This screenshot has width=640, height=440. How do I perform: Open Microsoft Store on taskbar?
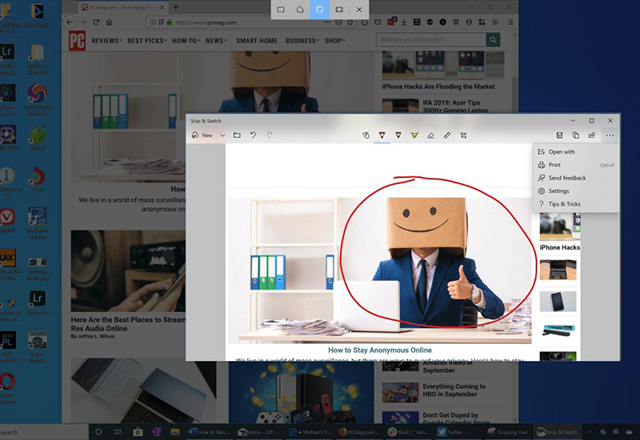[x=138, y=432]
